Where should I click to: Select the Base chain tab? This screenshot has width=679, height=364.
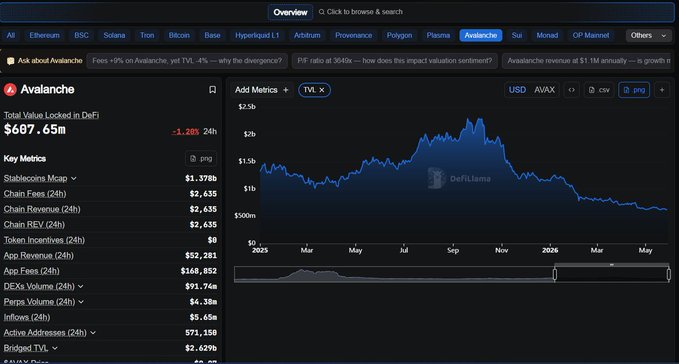[213, 35]
